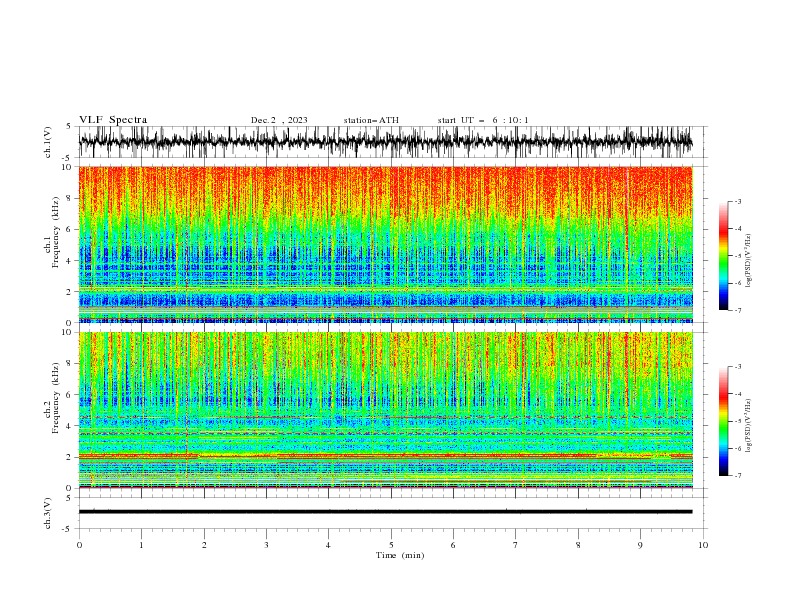Viewport: 792px width, 612px height.
Task: Click the lower "log(PSD)(V²/Hz)" color bar label
Action: [749, 426]
